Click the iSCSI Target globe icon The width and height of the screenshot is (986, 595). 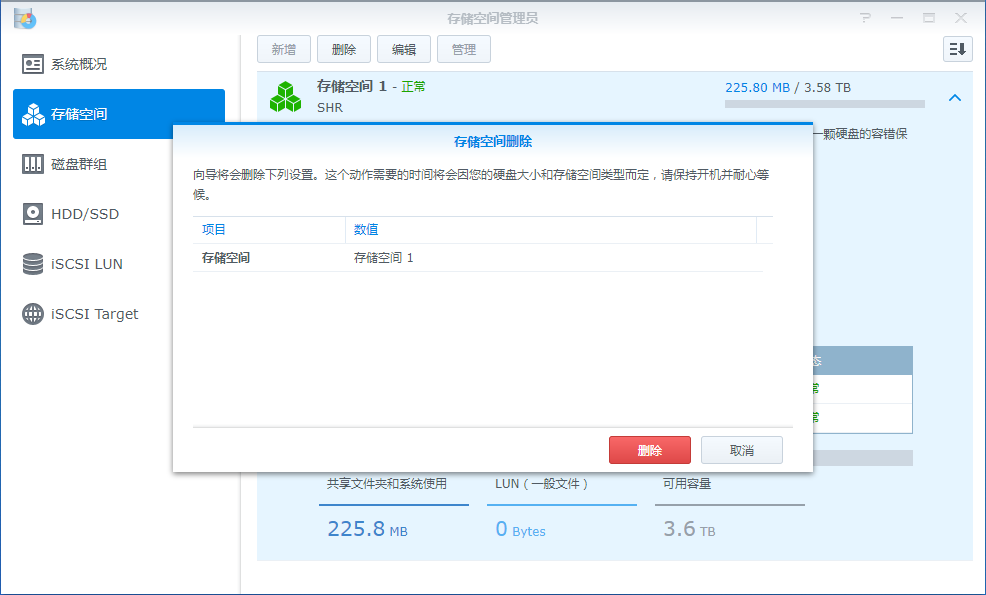click(33, 314)
